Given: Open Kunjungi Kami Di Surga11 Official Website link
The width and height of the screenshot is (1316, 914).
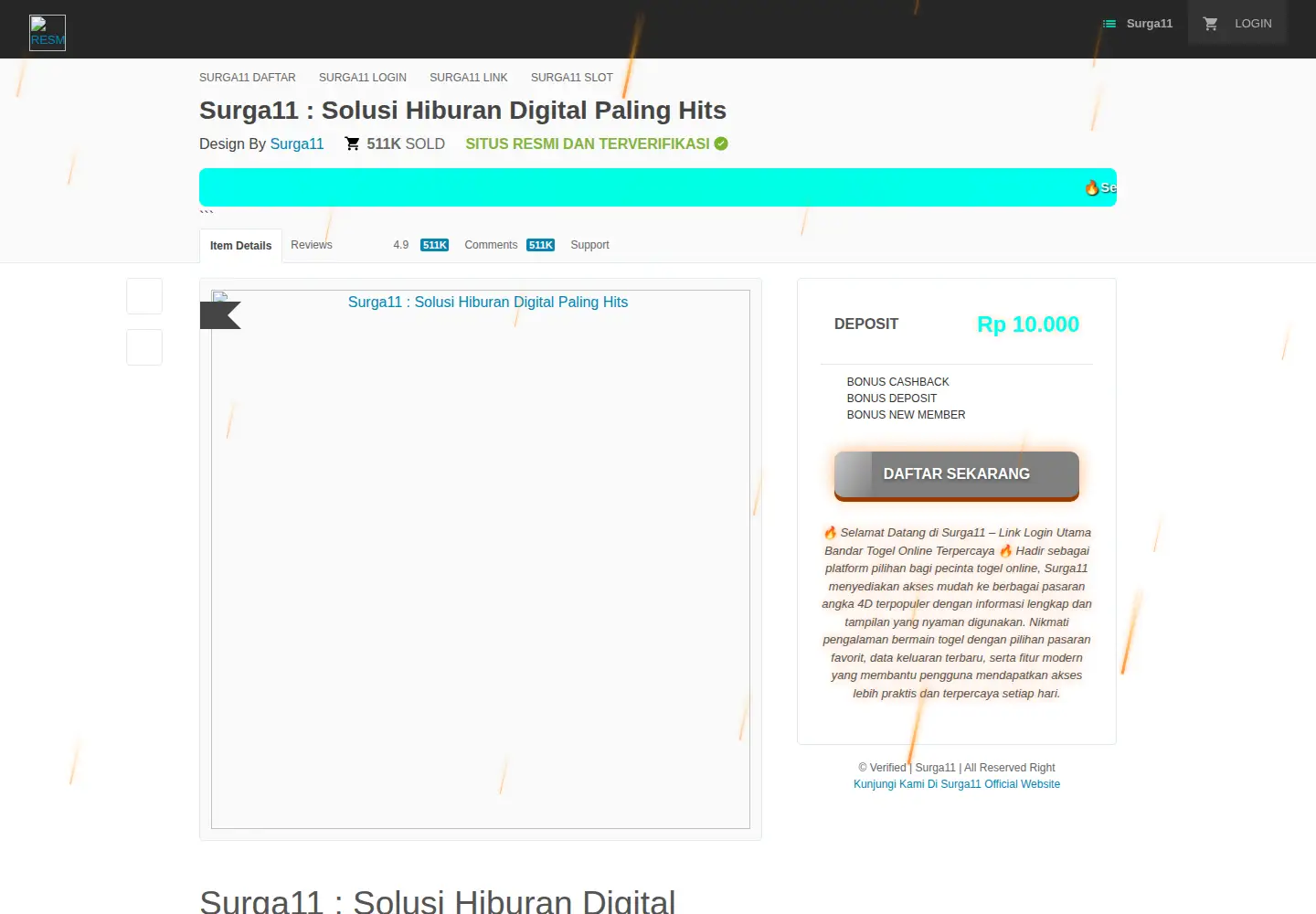Looking at the screenshot, I should (x=957, y=784).
